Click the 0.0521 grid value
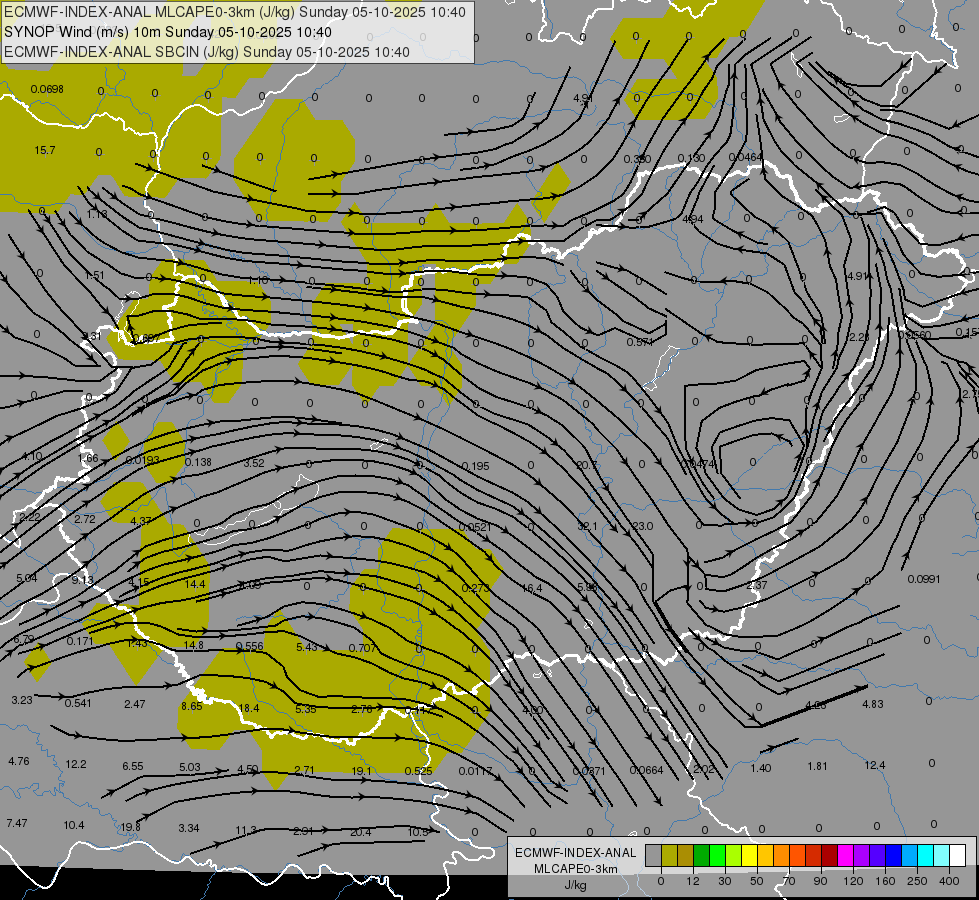The height and width of the screenshot is (900, 979). tap(475, 527)
